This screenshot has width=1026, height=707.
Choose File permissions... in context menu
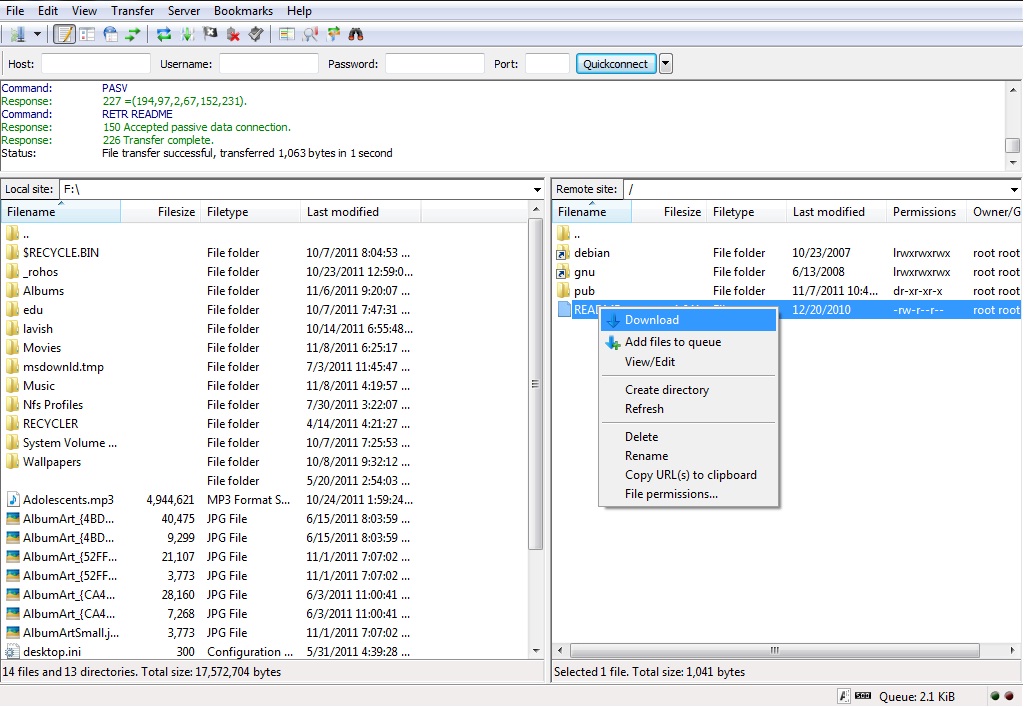click(x=671, y=494)
